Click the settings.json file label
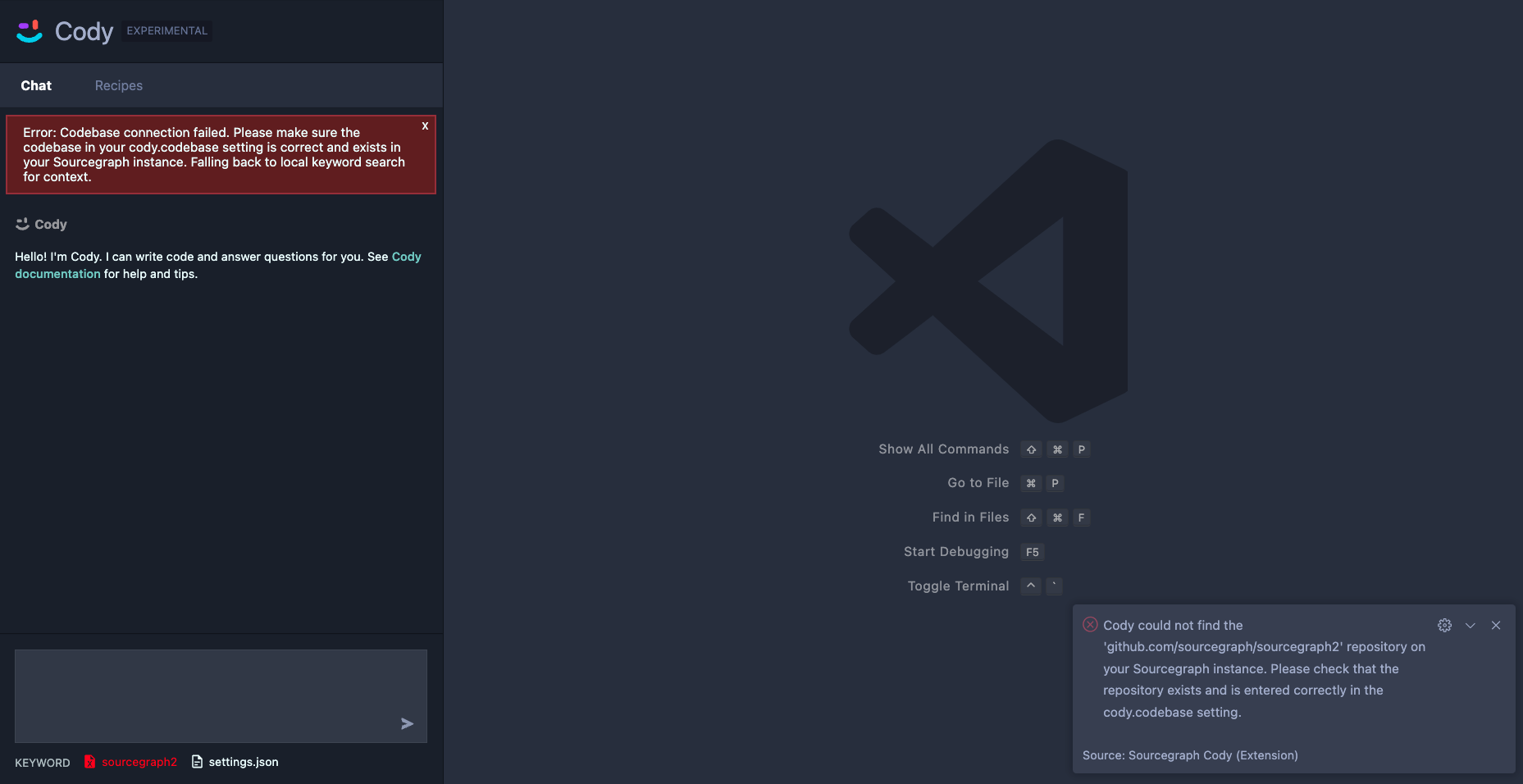Viewport: 1523px width, 784px height. pyautogui.click(x=244, y=762)
